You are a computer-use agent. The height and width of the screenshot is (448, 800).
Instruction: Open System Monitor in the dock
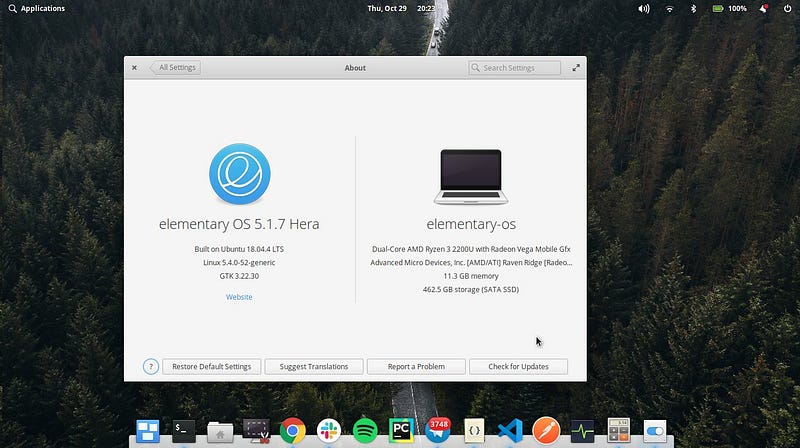(582, 431)
